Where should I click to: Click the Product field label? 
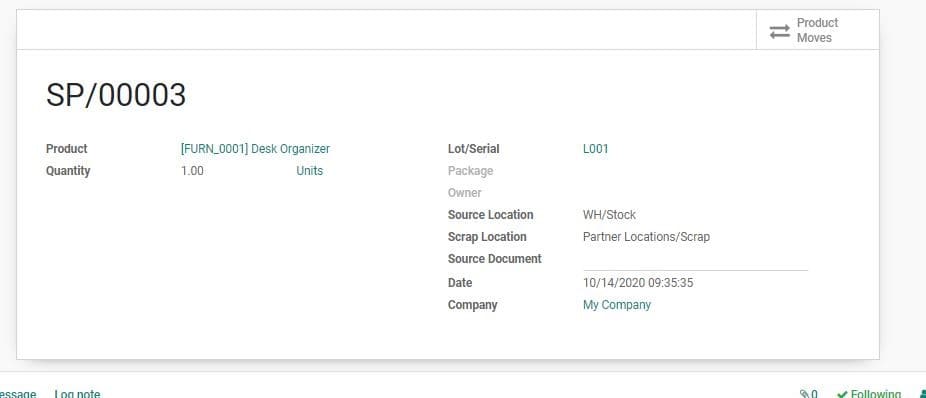click(66, 149)
